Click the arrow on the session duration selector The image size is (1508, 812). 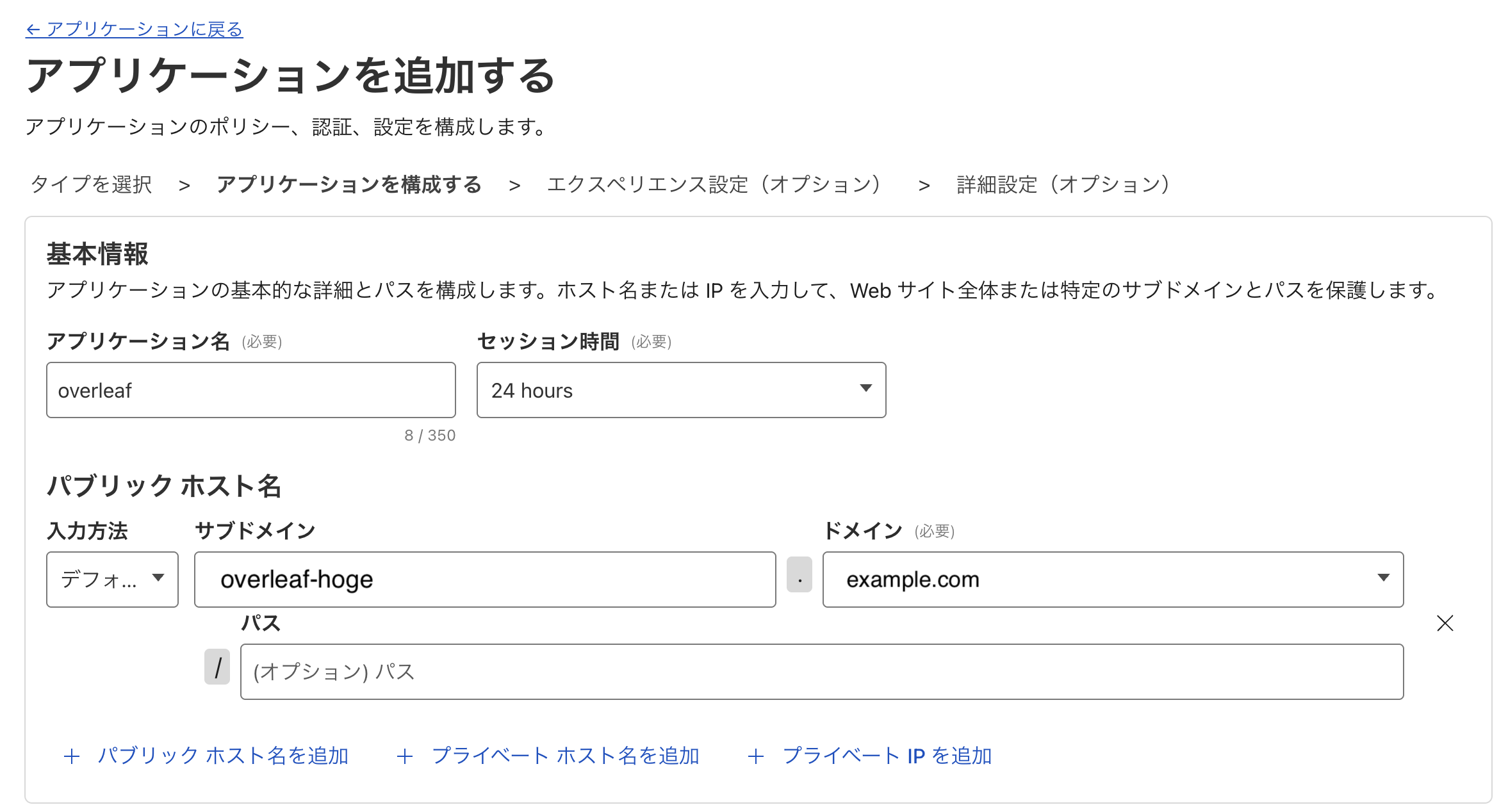coord(865,388)
